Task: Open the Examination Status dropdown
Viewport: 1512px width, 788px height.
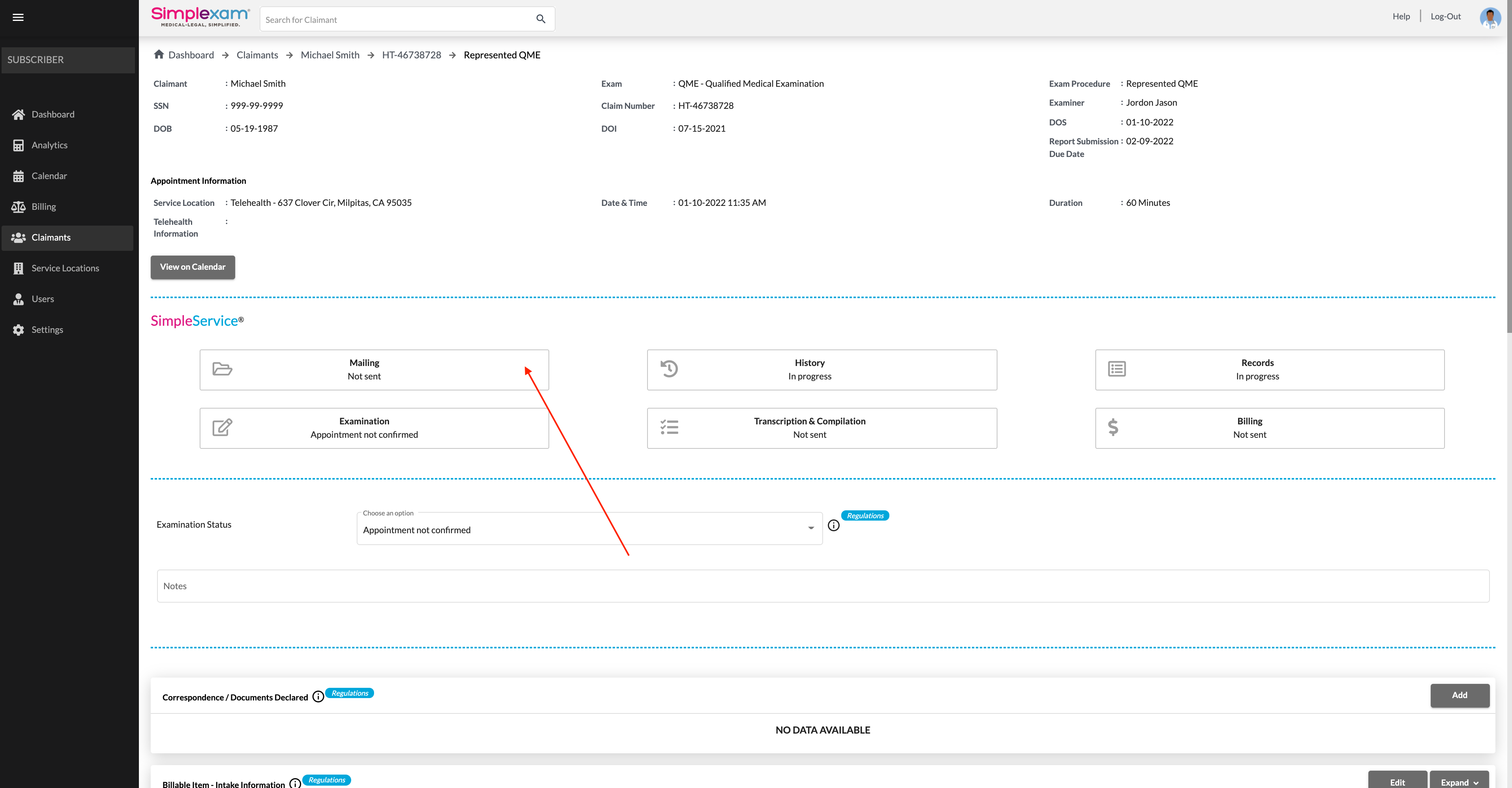Action: click(589, 529)
